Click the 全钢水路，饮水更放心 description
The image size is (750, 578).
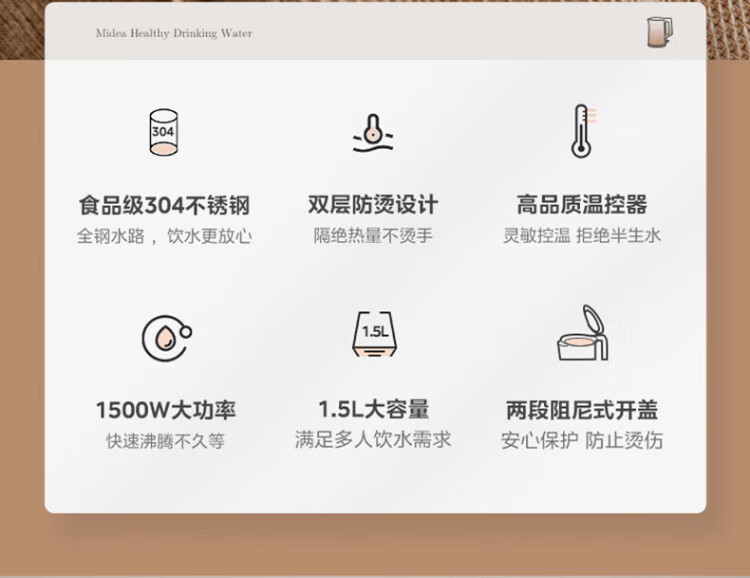pyautogui.click(x=165, y=236)
